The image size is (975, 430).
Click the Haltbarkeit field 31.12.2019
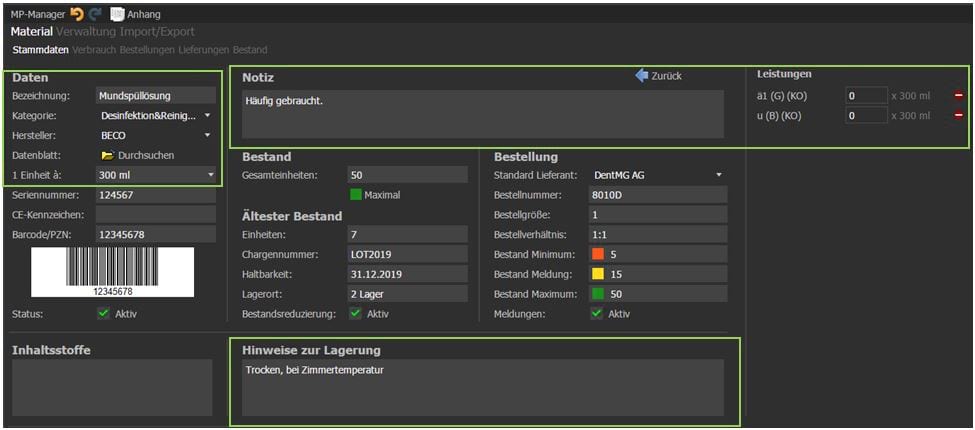click(x=407, y=274)
